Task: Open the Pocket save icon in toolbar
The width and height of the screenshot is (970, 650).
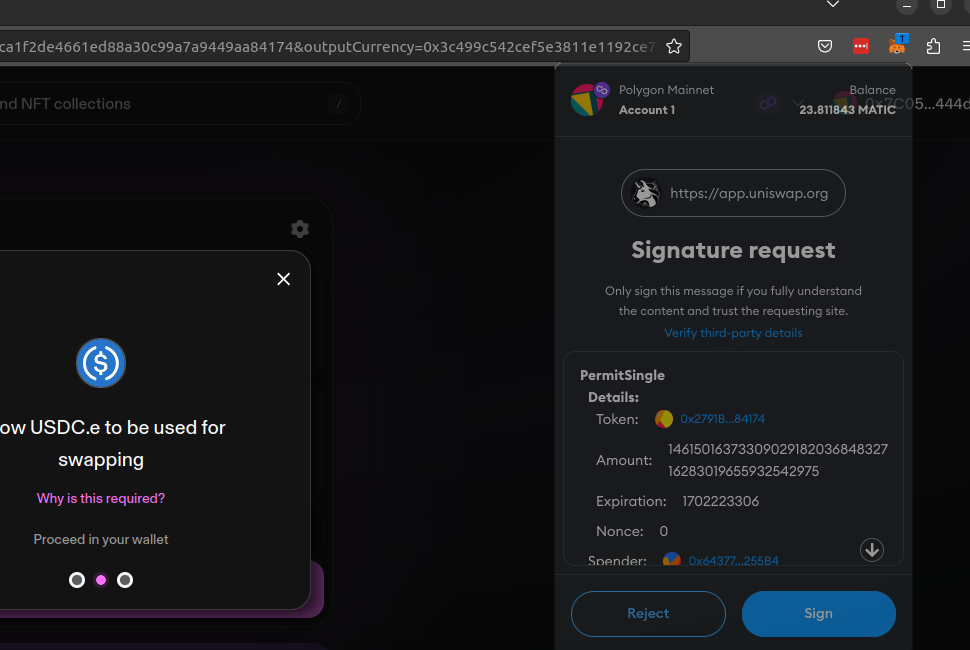Action: 825,46
